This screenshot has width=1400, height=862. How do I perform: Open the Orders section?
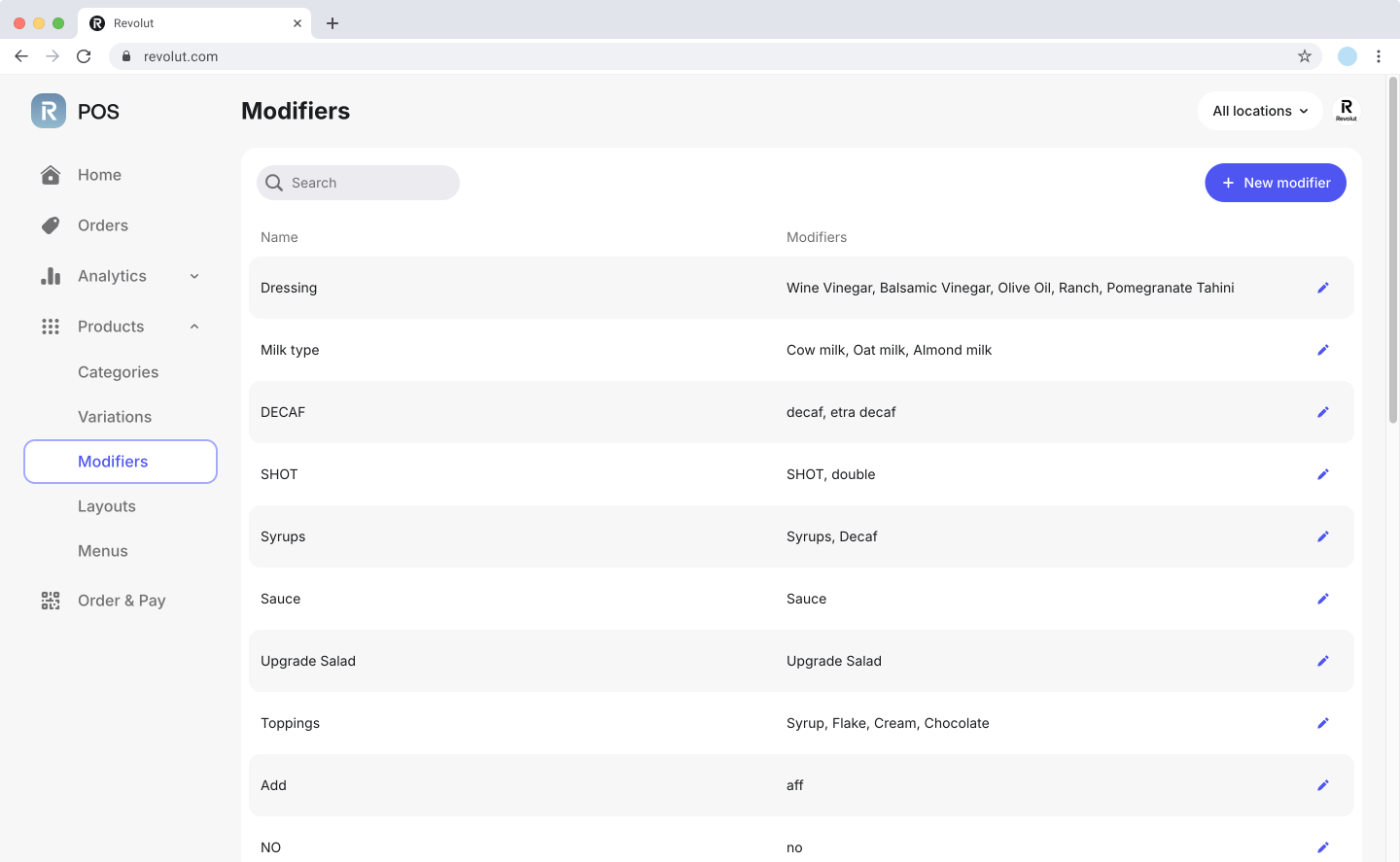coord(103,225)
